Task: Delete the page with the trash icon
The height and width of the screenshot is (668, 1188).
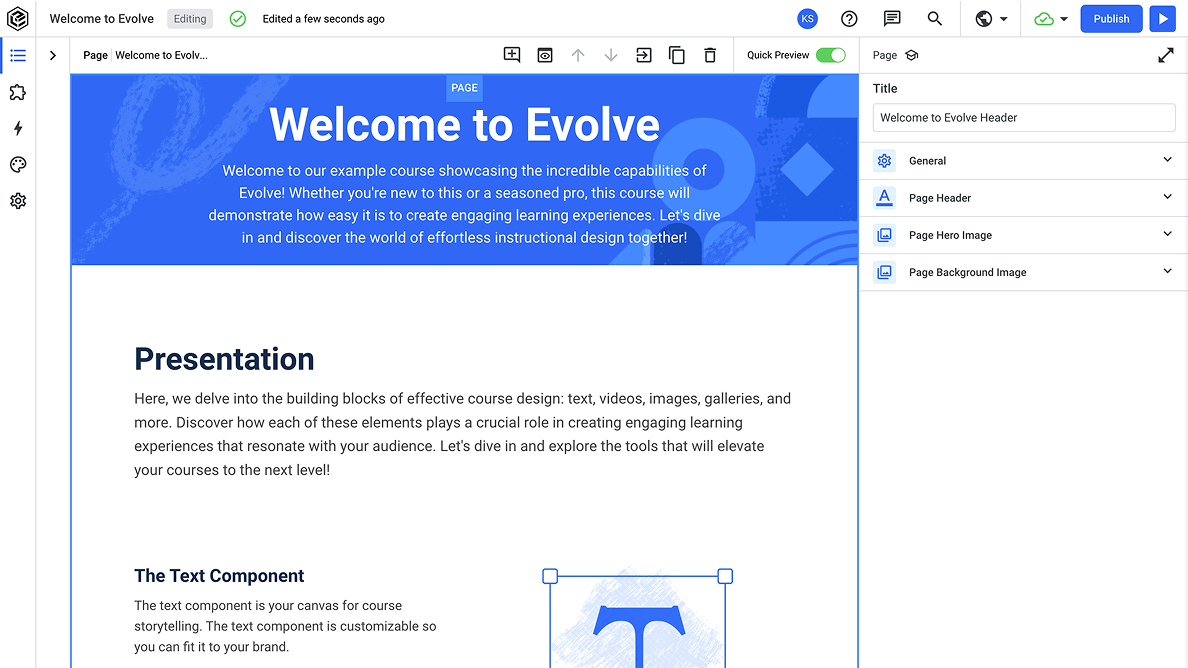Action: (710, 55)
